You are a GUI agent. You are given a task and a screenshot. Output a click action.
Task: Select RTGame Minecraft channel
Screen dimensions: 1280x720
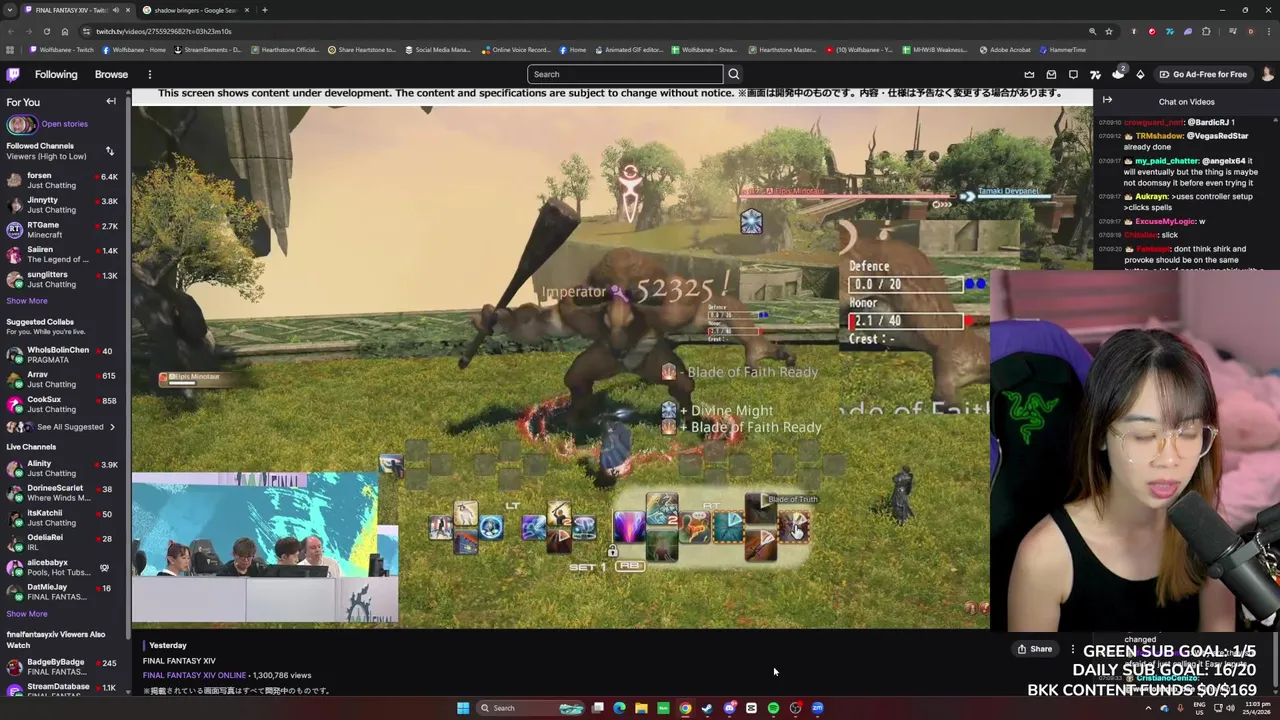coord(62,229)
